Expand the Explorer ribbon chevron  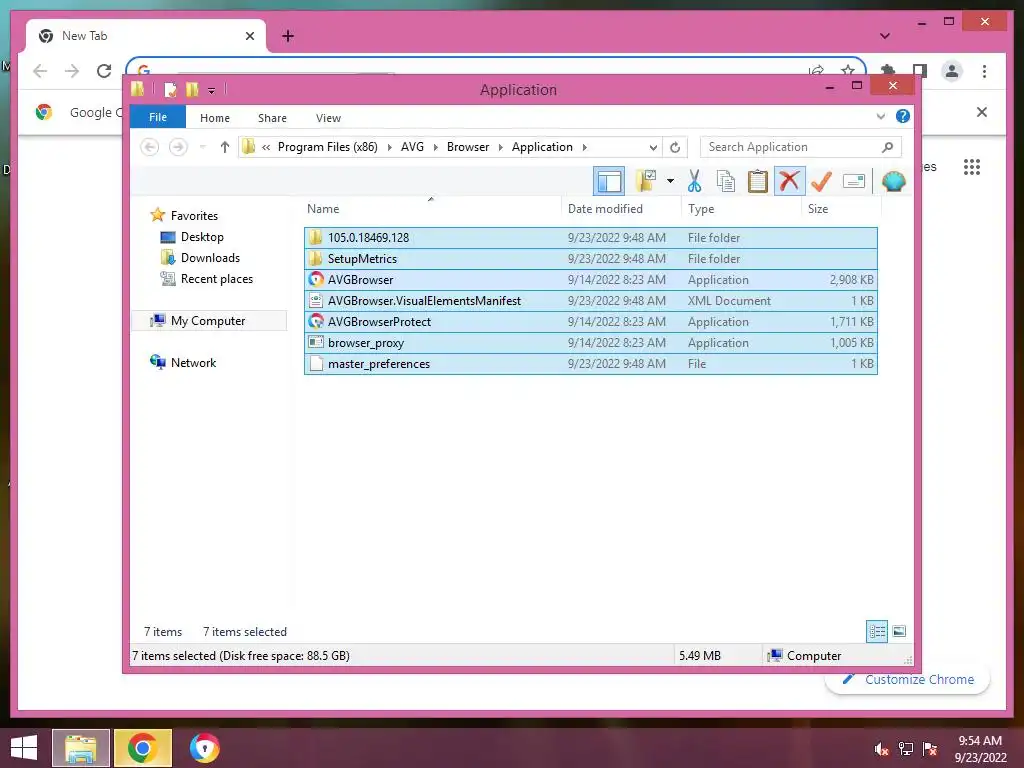880,117
